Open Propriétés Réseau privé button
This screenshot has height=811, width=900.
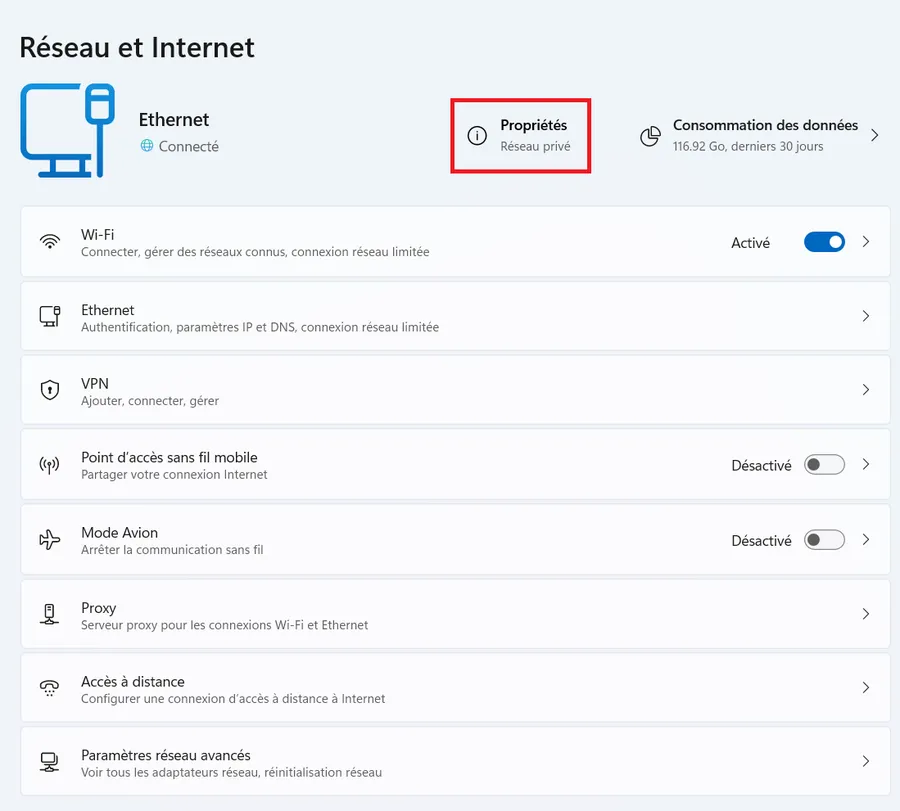point(521,135)
